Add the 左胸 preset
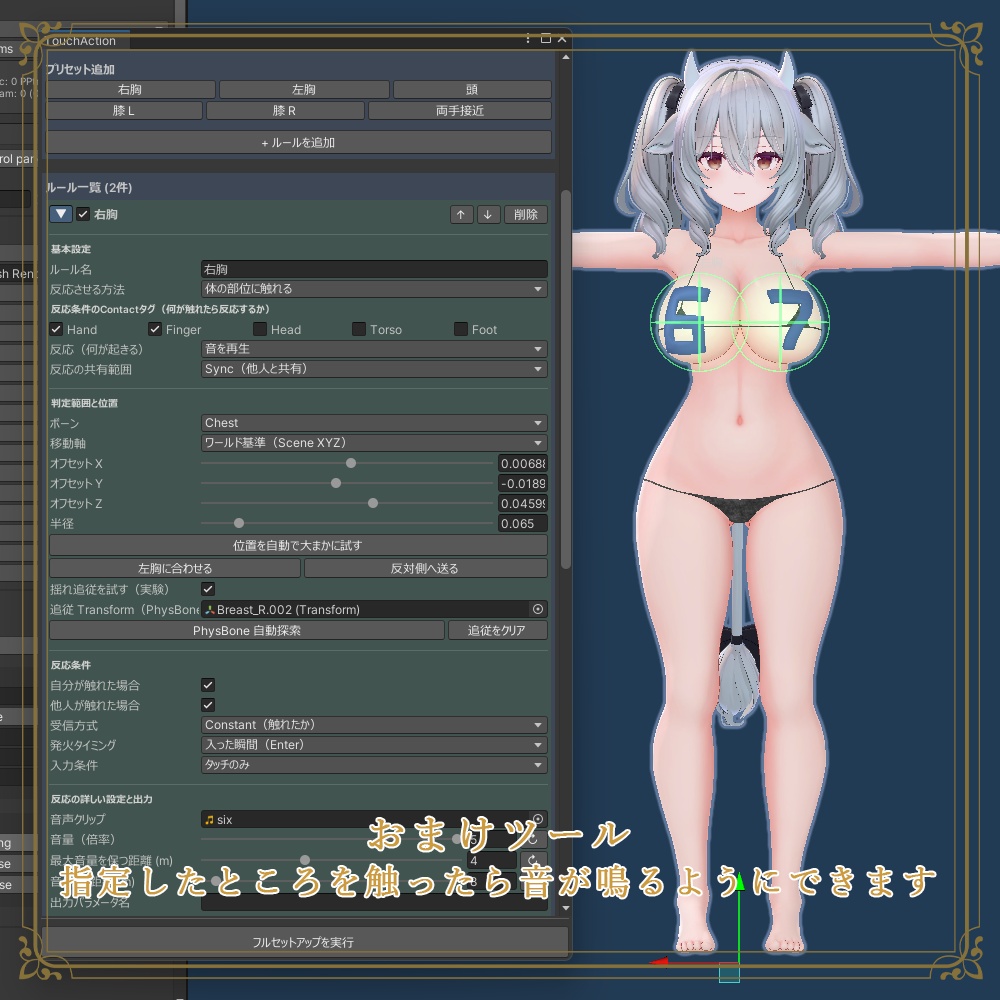Viewport: 1000px width, 1000px height. [304, 89]
